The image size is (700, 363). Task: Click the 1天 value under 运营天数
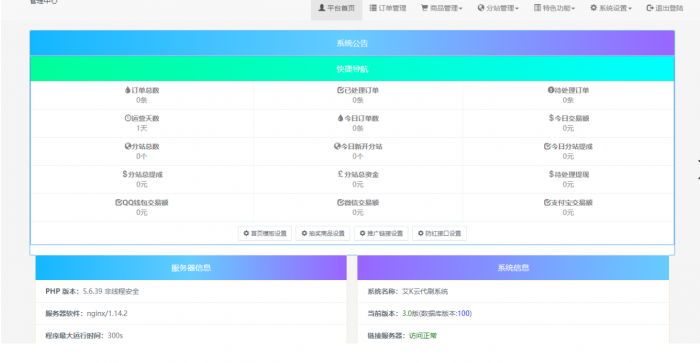pyautogui.click(x=142, y=128)
